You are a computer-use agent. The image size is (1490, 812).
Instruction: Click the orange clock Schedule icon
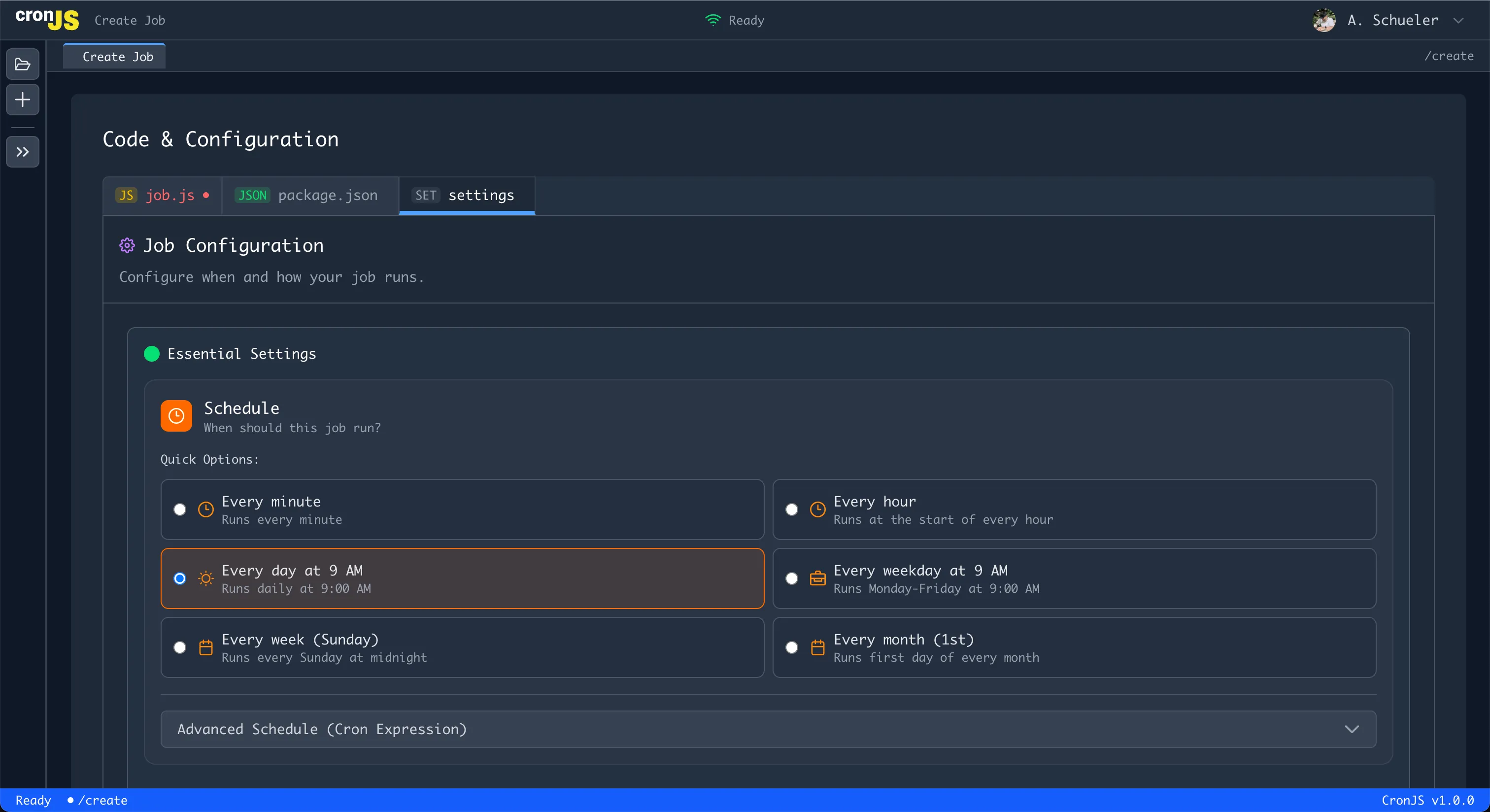tap(176, 416)
